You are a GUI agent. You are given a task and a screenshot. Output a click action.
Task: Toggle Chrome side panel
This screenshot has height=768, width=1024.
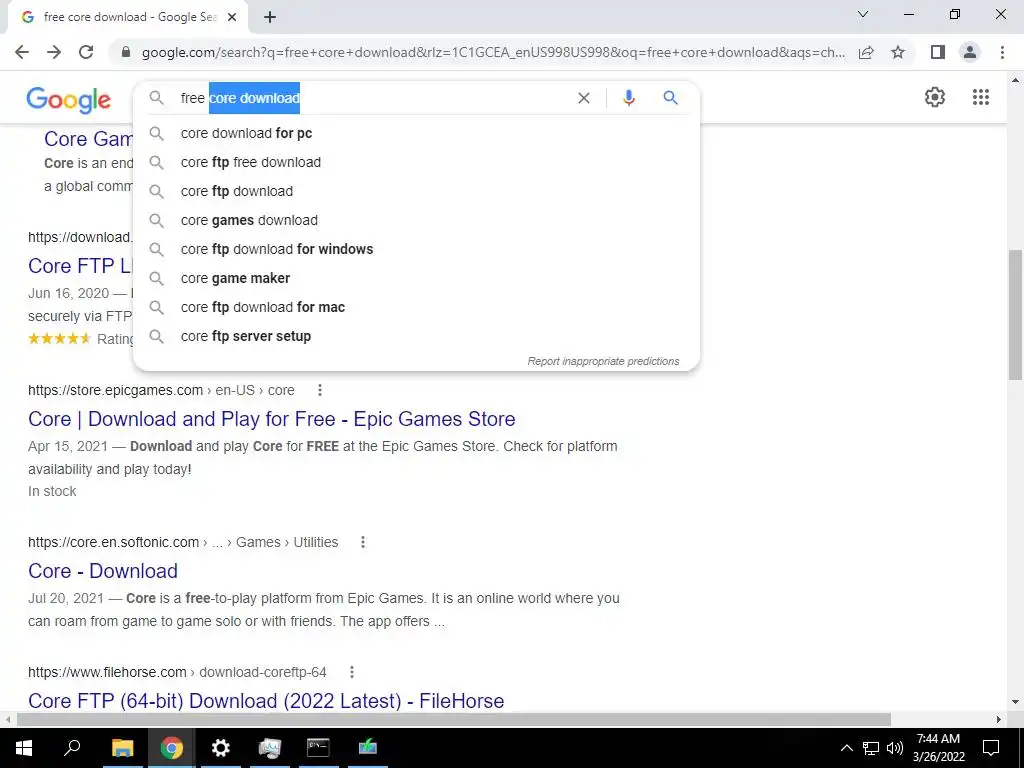pyautogui.click(x=938, y=52)
